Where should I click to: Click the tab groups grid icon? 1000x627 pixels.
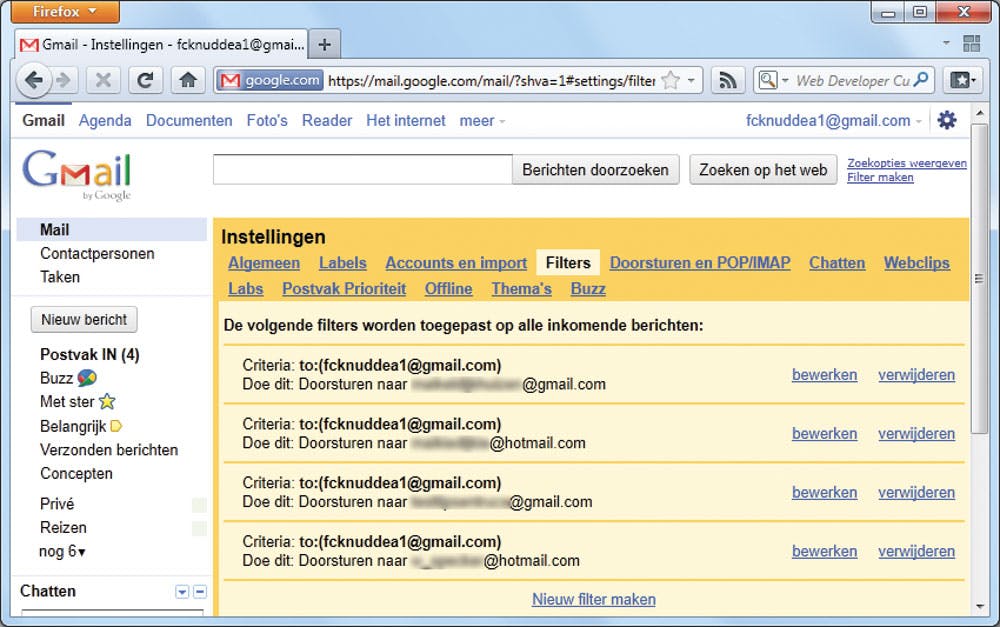click(x=971, y=43)
